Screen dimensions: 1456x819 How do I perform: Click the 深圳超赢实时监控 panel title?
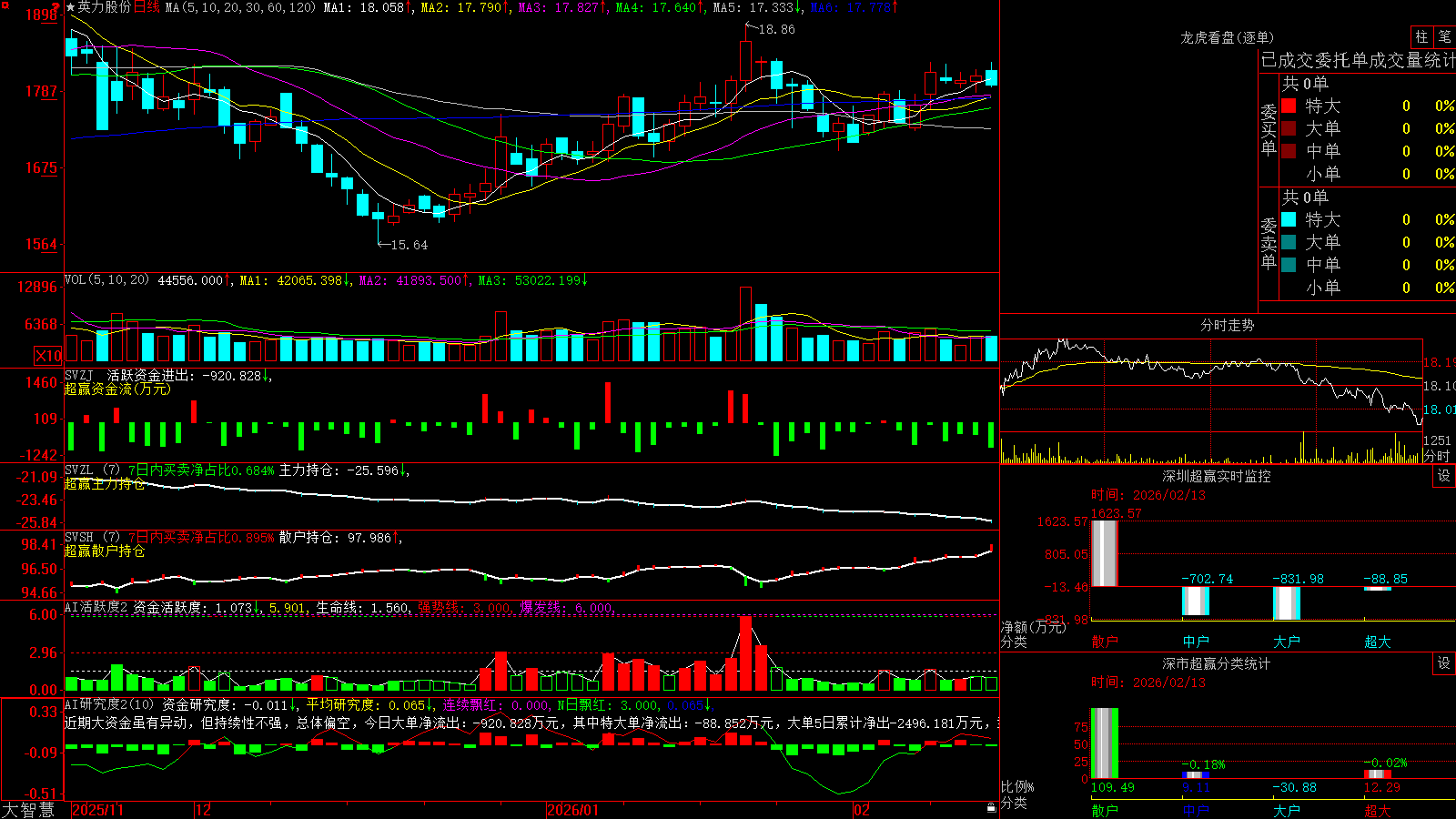click(x=1217, y=476)
